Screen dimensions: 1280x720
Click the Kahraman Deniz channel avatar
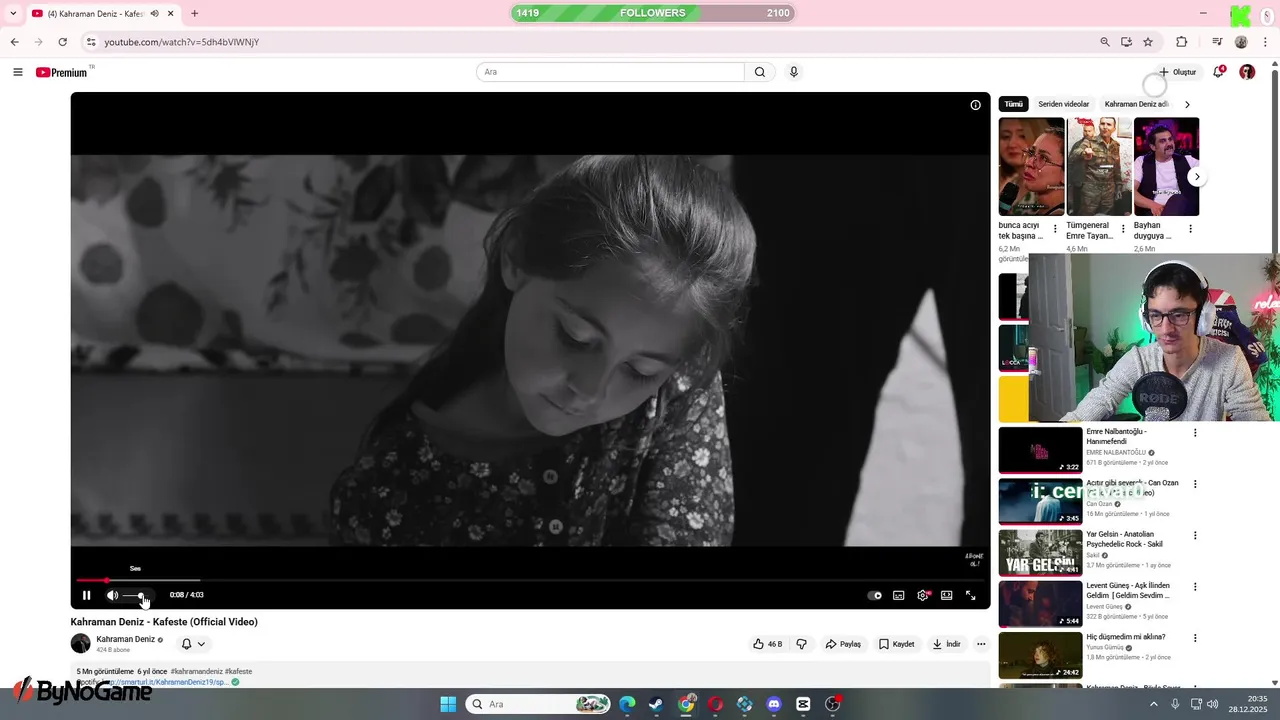tap(80, 644)
